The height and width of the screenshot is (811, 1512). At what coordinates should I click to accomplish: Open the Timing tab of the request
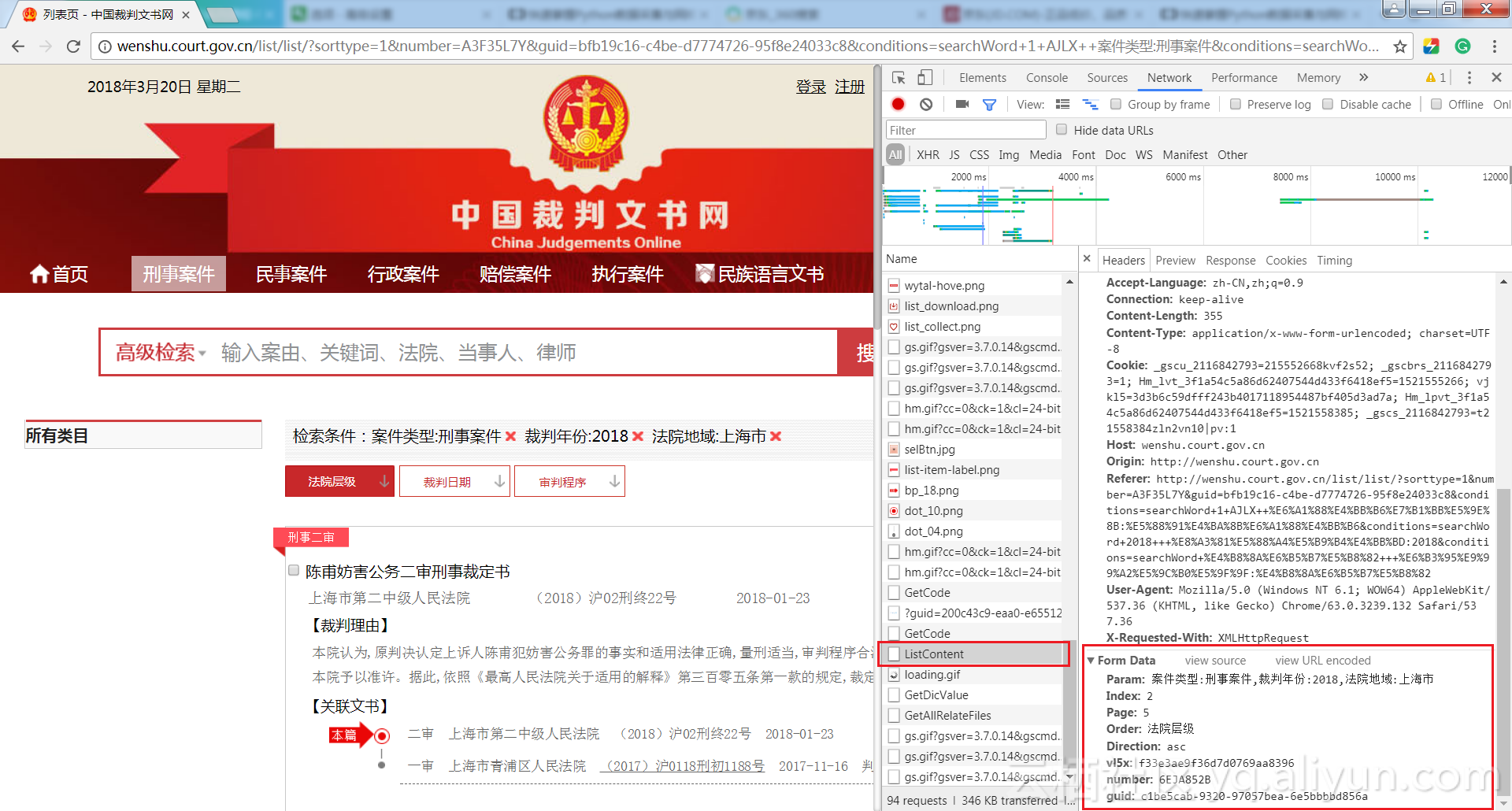coord(1334,261)
